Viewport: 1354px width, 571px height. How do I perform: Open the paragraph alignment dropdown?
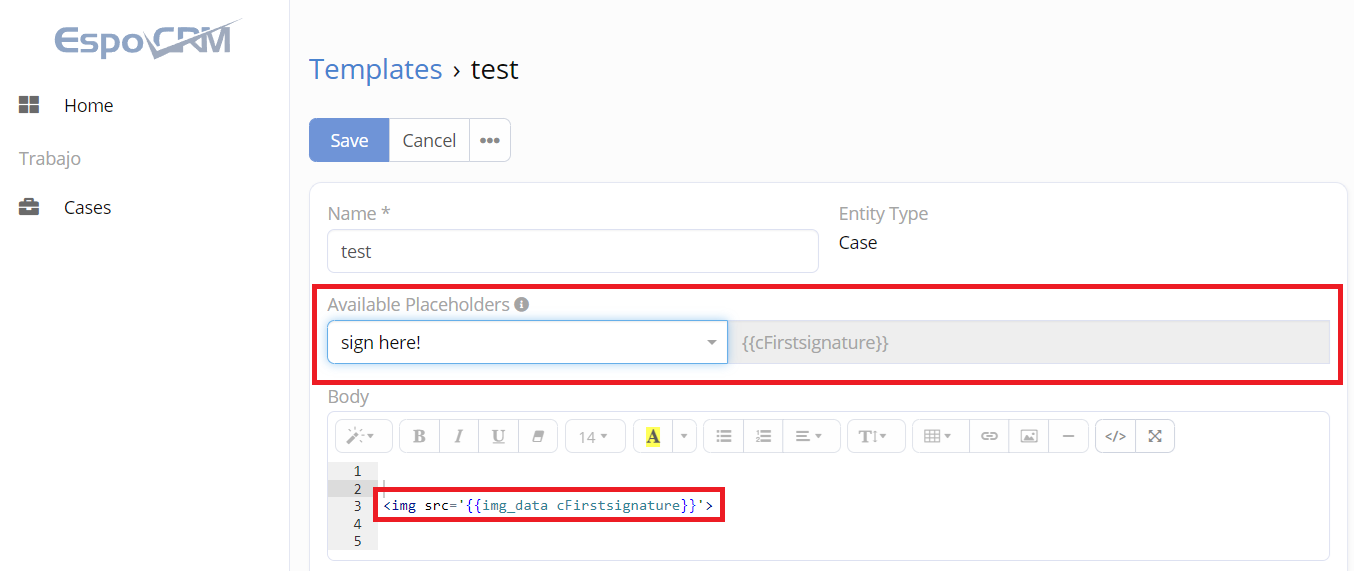[809, 436]
